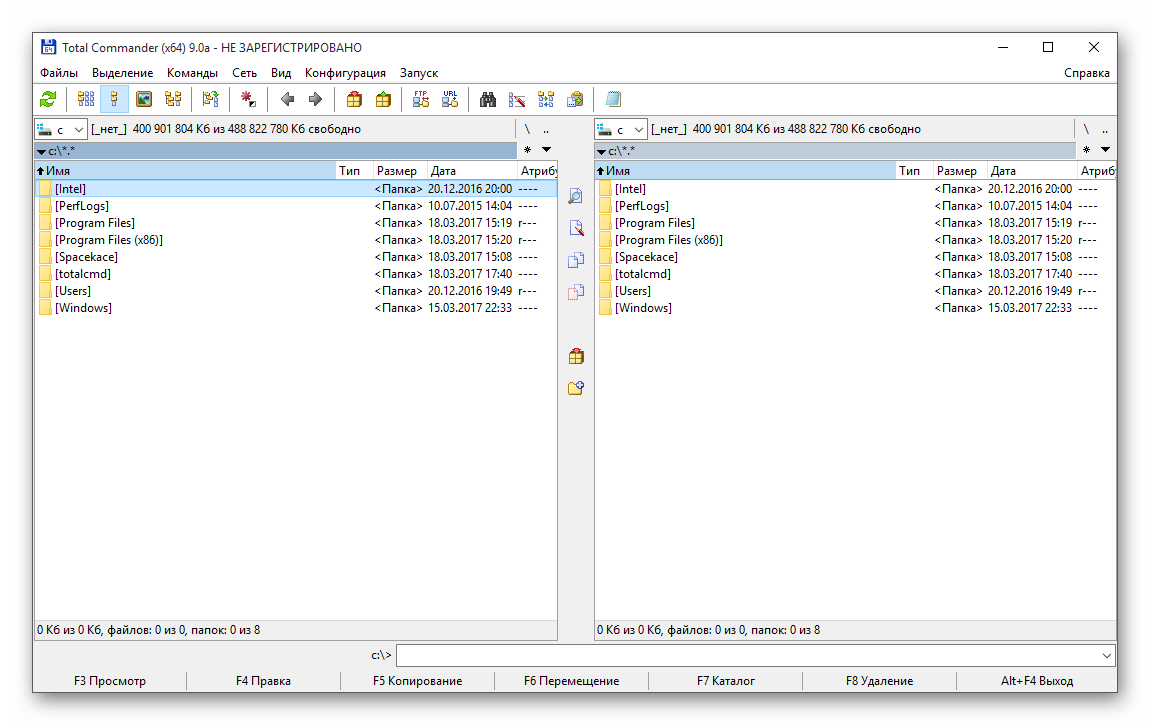This screenshot has width=1150, height=725.
Task: Open the left panel drive dropdown
Action: tap(60, 129)
